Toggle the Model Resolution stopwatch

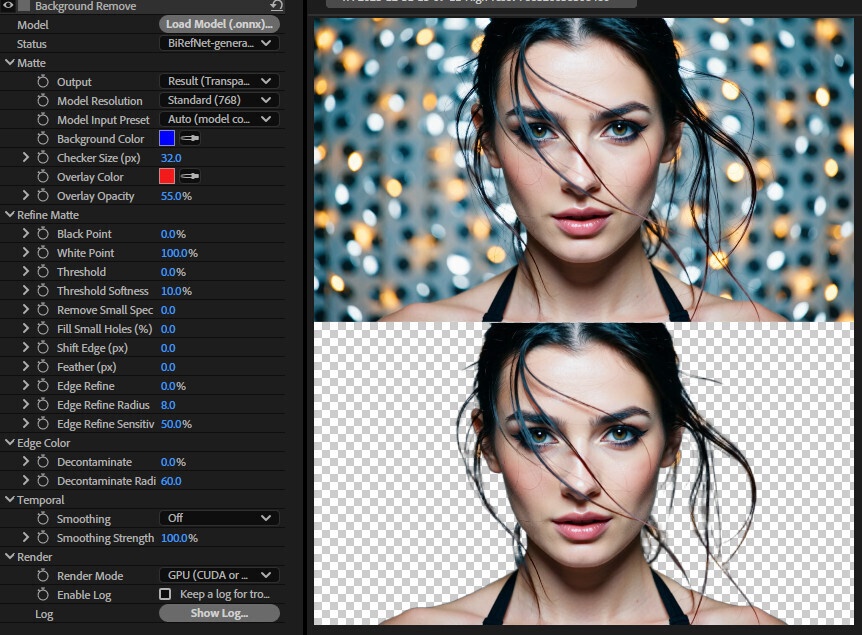(x=43, y=101)
